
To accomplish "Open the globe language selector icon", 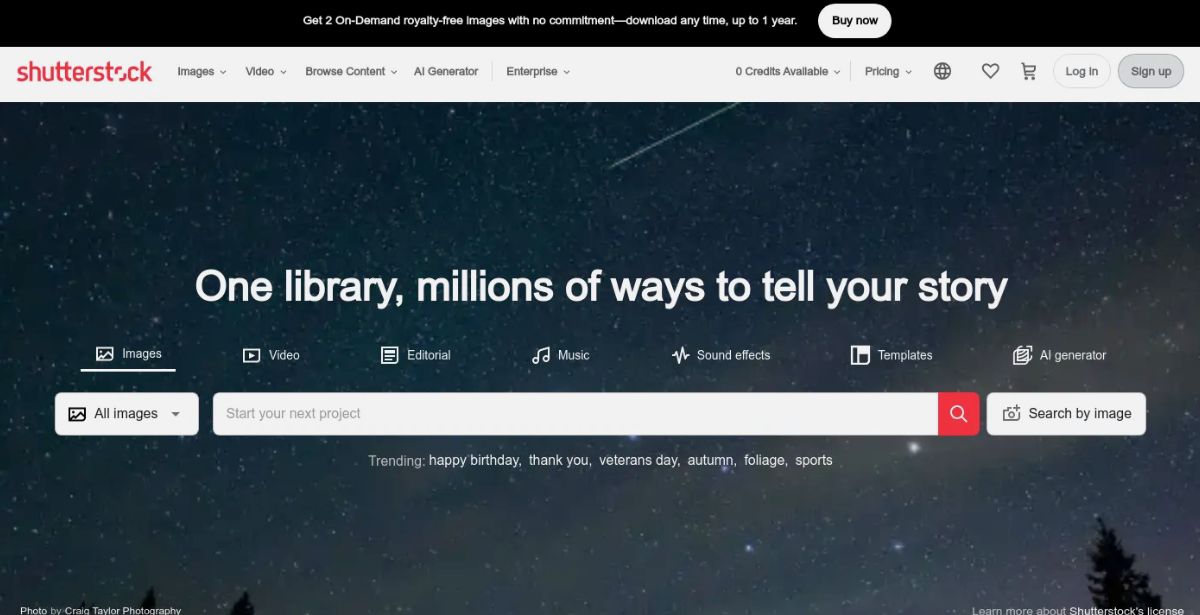I will [942, 71].
